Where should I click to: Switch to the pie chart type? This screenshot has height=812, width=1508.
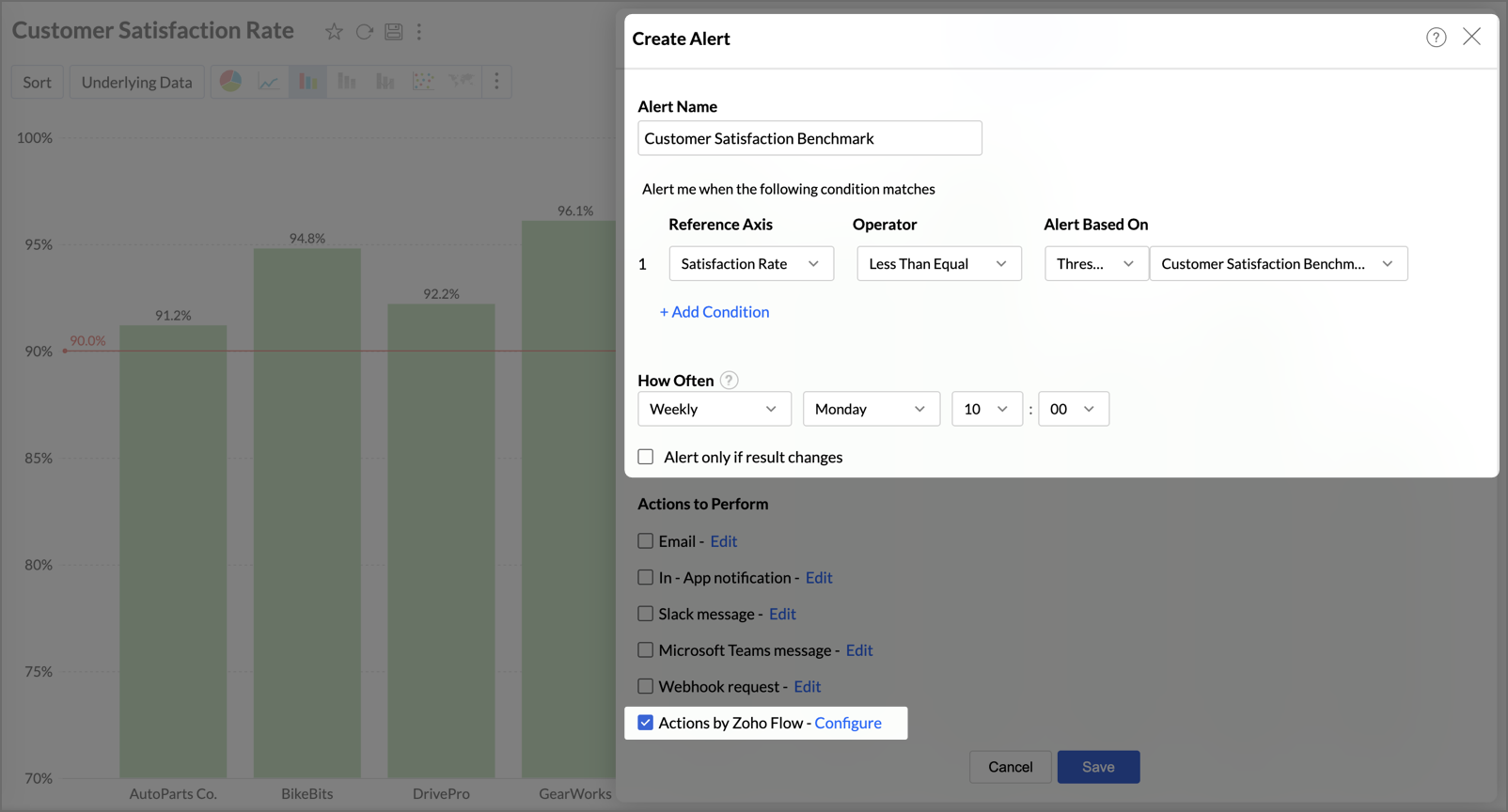230,82
